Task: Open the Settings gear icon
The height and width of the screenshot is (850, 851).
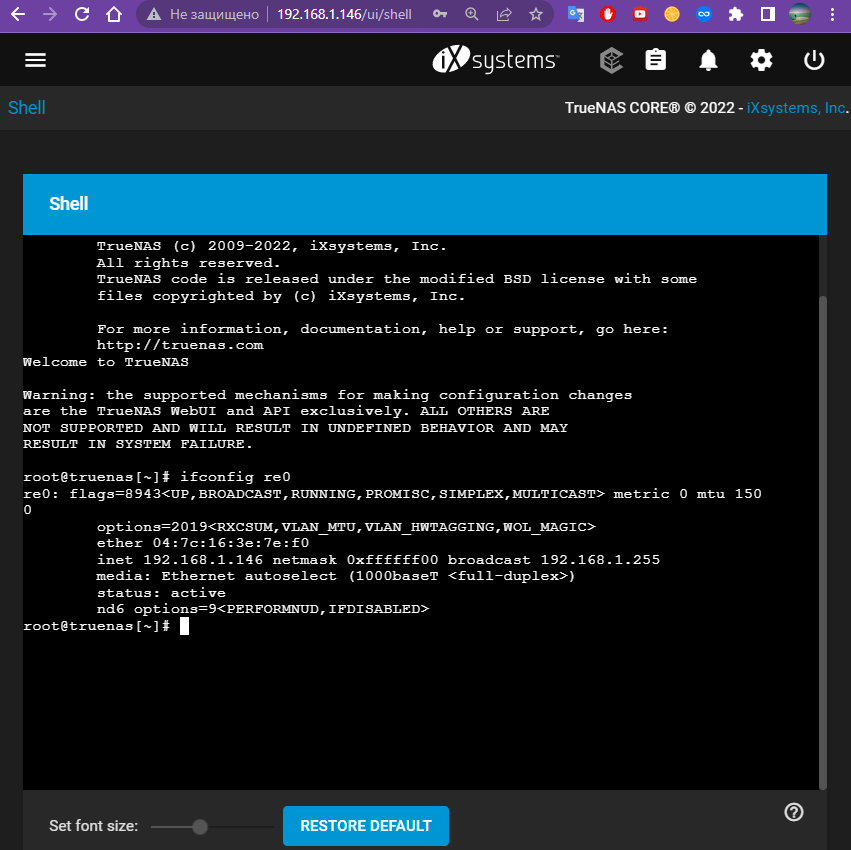Action: 761,60
